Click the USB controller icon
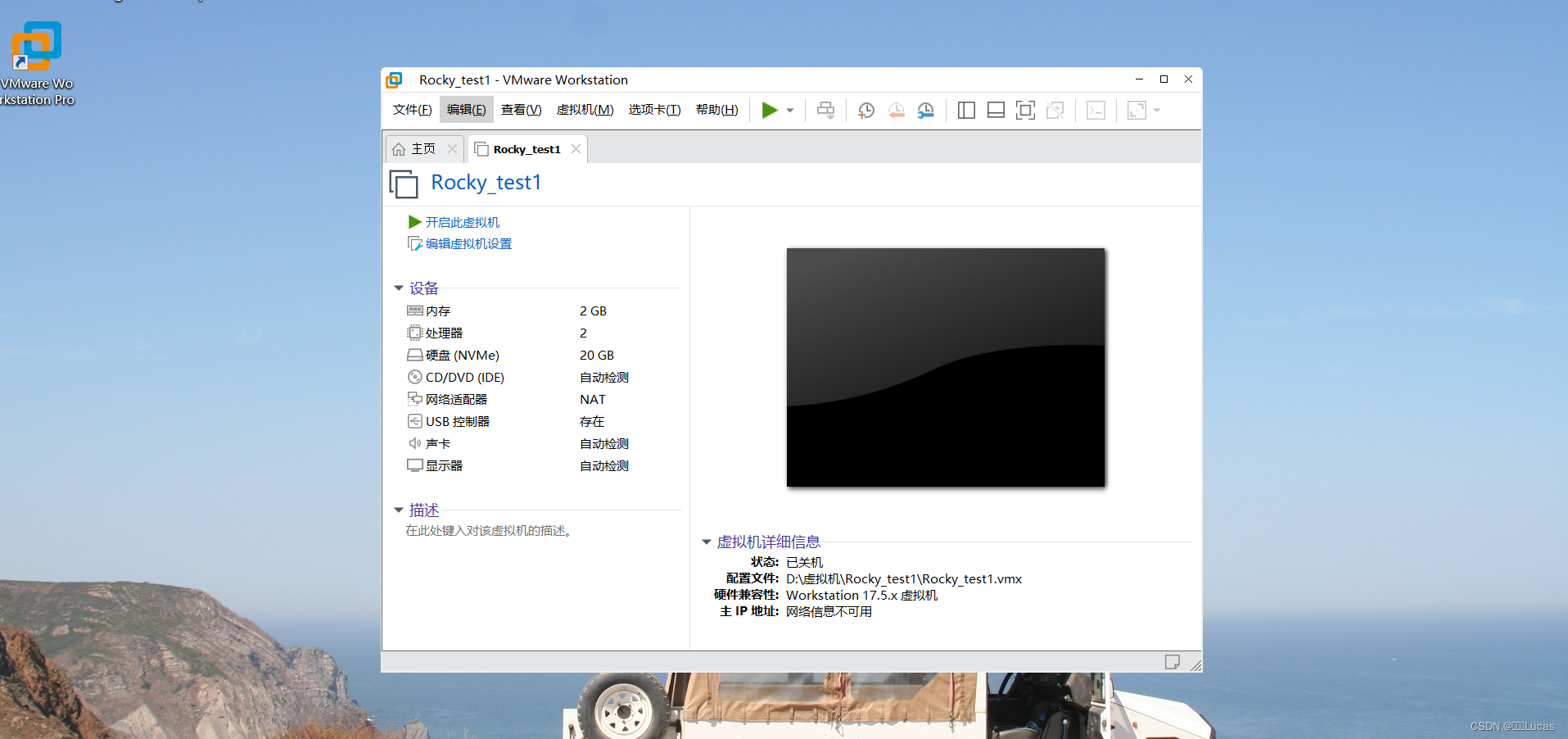Screen dimensions: 1568x739 coord(415,421)
